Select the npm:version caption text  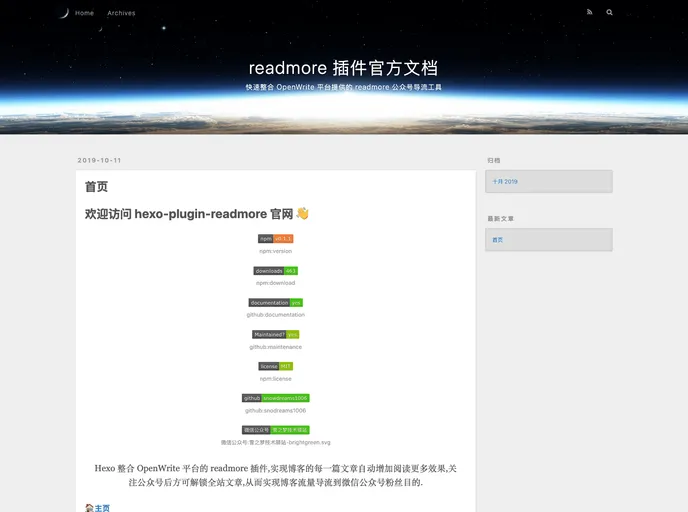pos(276,251)
